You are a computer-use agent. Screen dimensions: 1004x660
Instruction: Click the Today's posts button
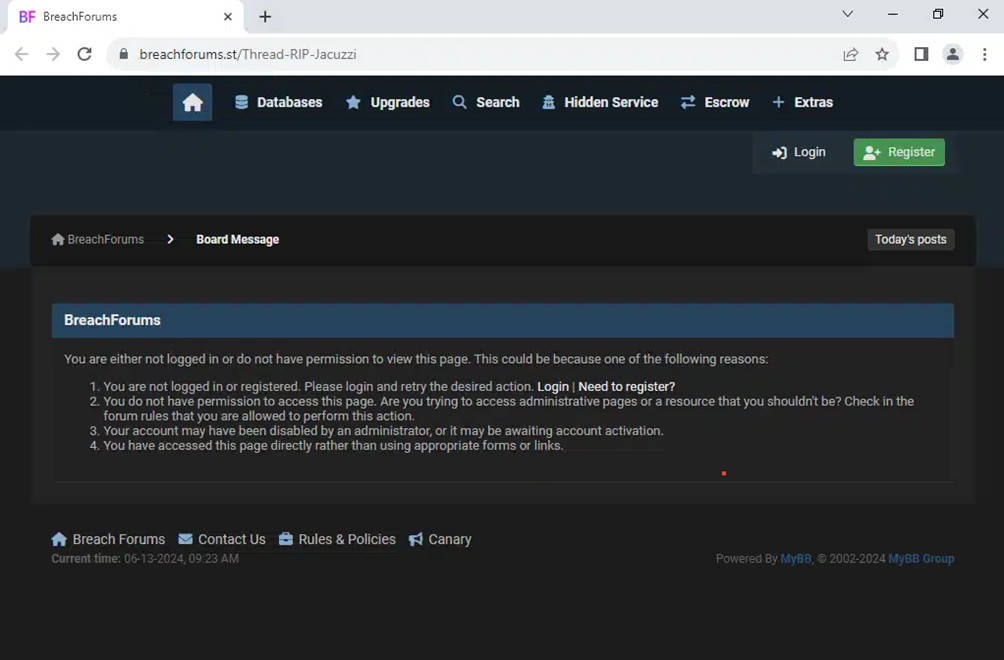point(910,239)
